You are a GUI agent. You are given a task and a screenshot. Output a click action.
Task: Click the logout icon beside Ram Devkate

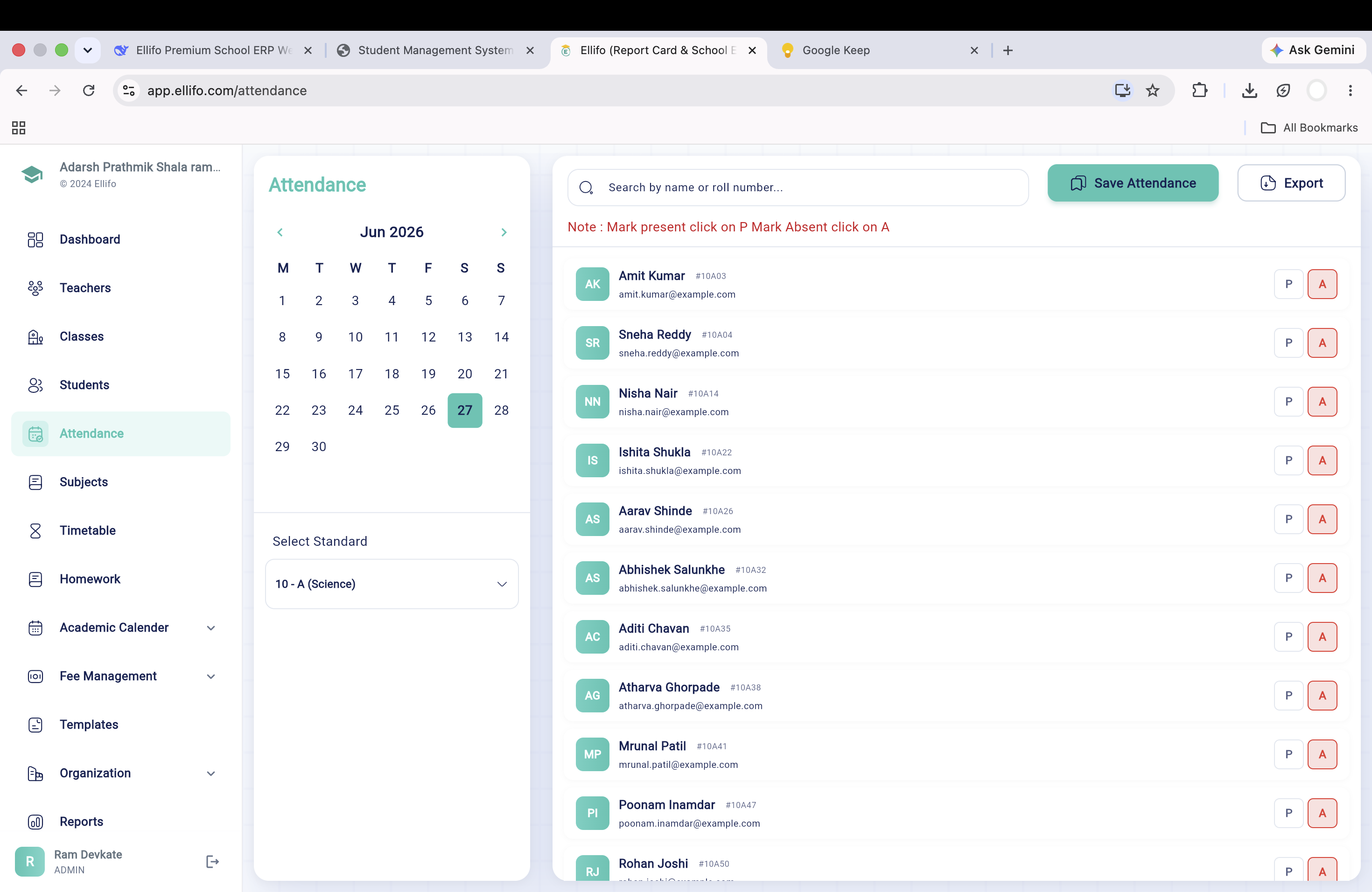[212, 862]
